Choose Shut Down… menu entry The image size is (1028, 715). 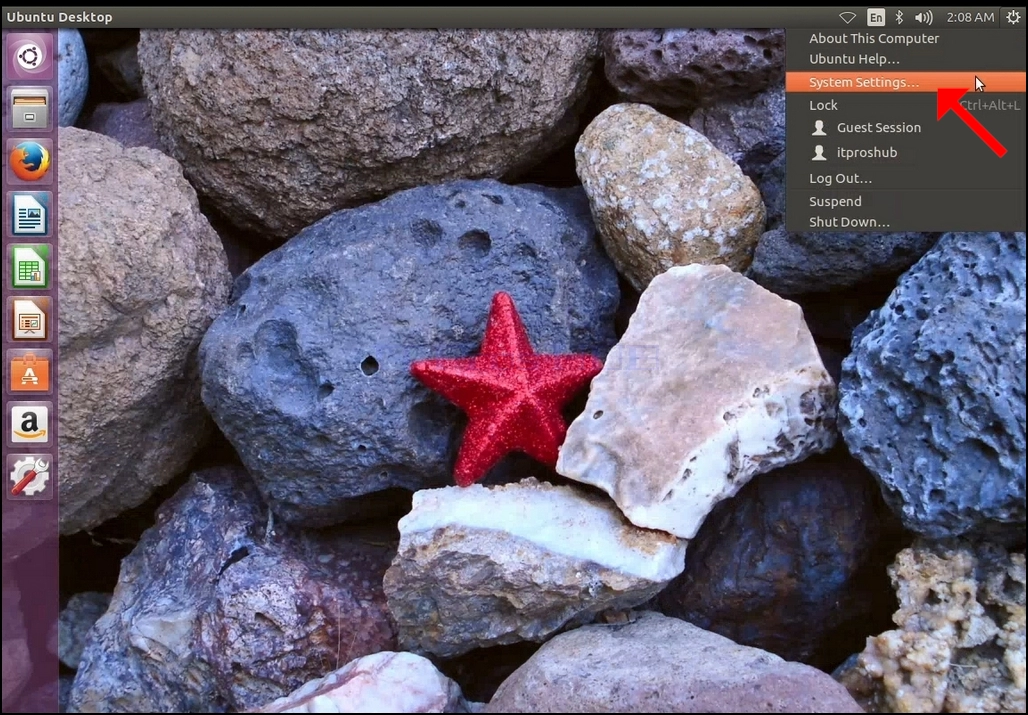906,222
